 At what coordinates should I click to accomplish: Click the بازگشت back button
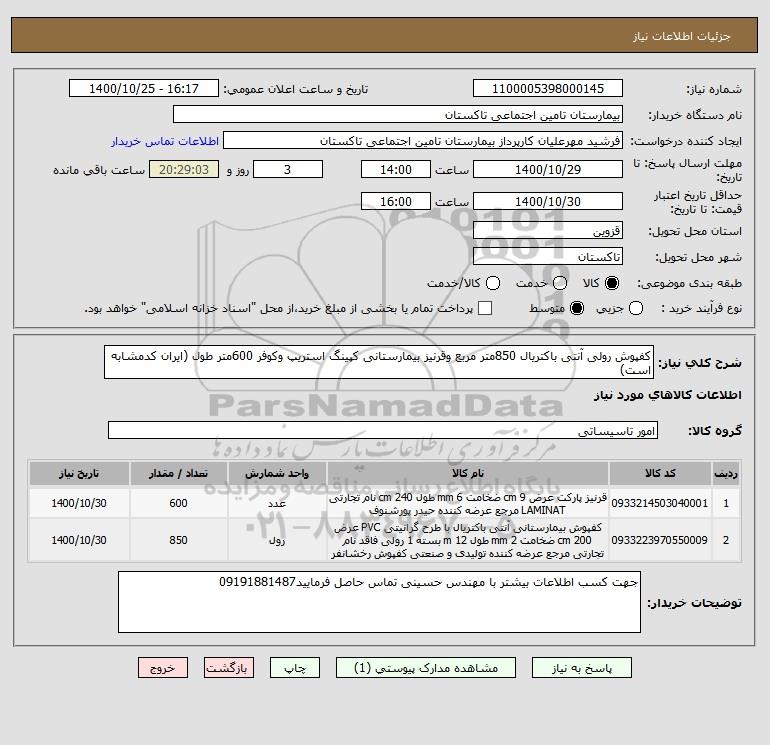click(x=229, y=668)
